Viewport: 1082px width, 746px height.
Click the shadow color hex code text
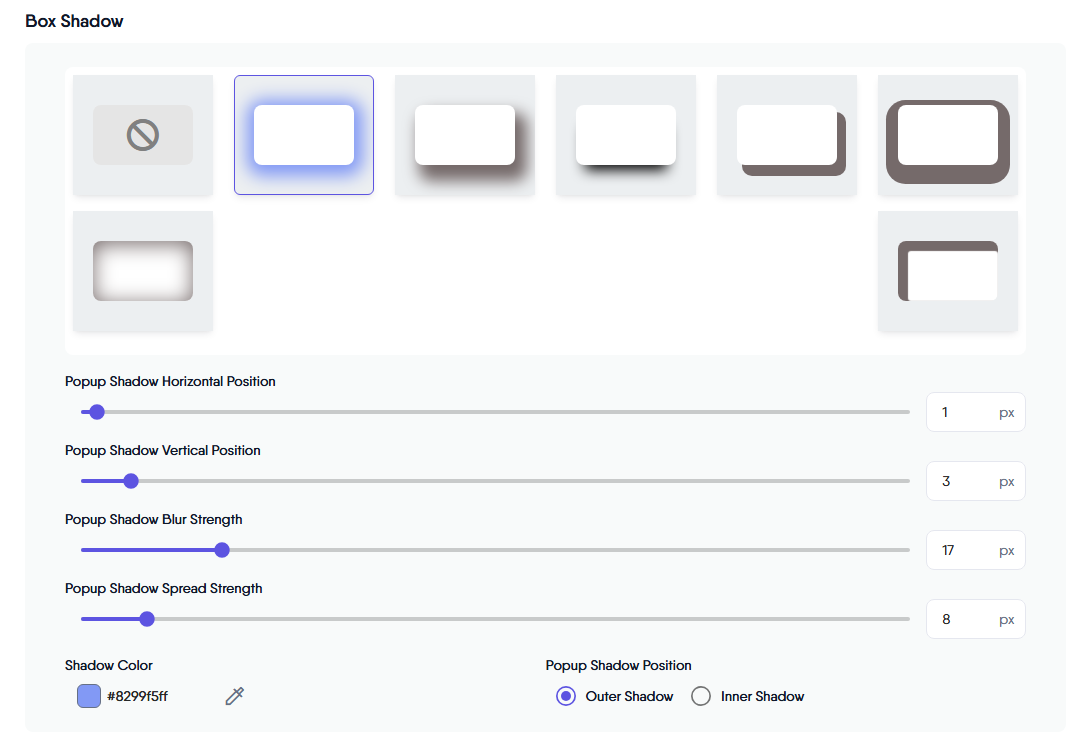(x=138, y=696)
